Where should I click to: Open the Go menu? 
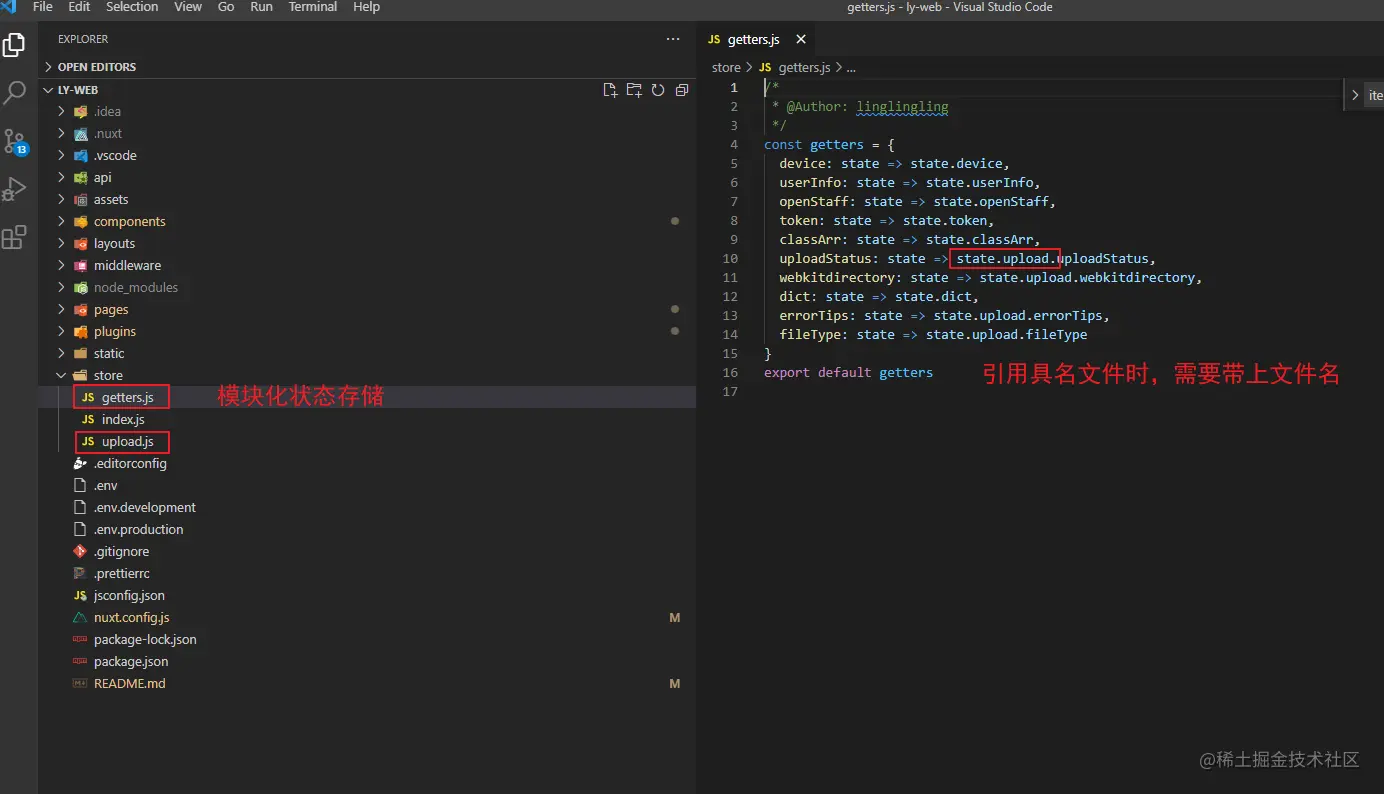226,7
